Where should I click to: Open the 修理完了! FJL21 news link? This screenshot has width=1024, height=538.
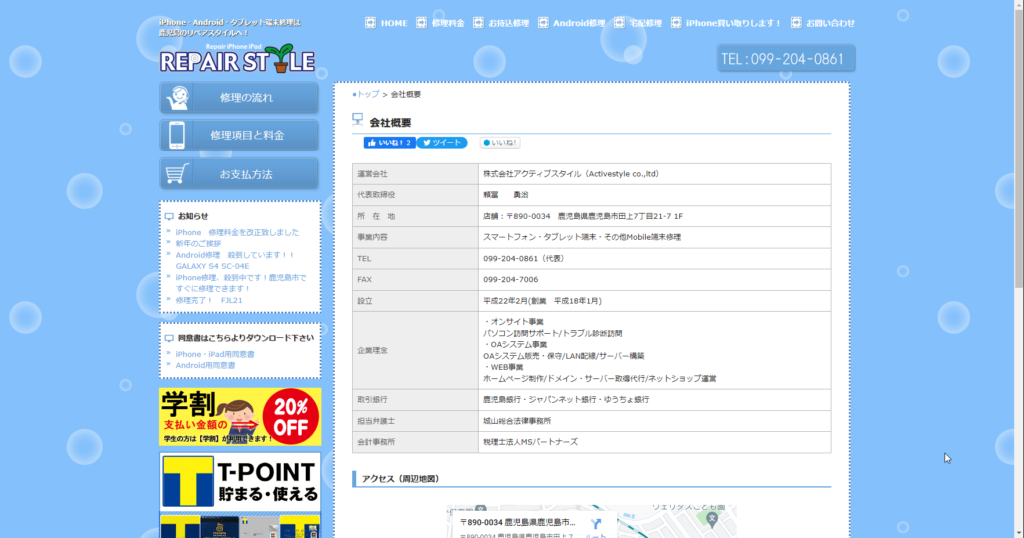tap(208, 300)
